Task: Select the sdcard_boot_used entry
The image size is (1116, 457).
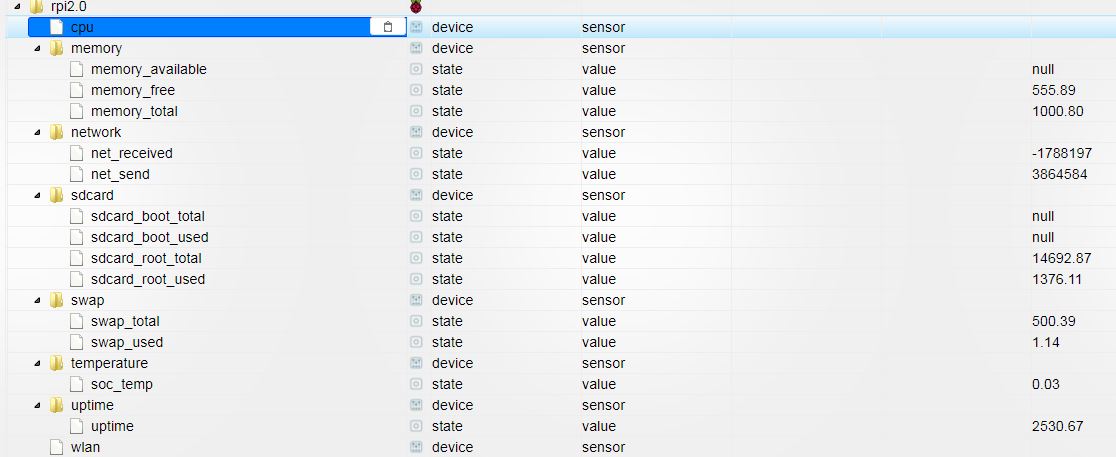Action: [x=149, y=237]
